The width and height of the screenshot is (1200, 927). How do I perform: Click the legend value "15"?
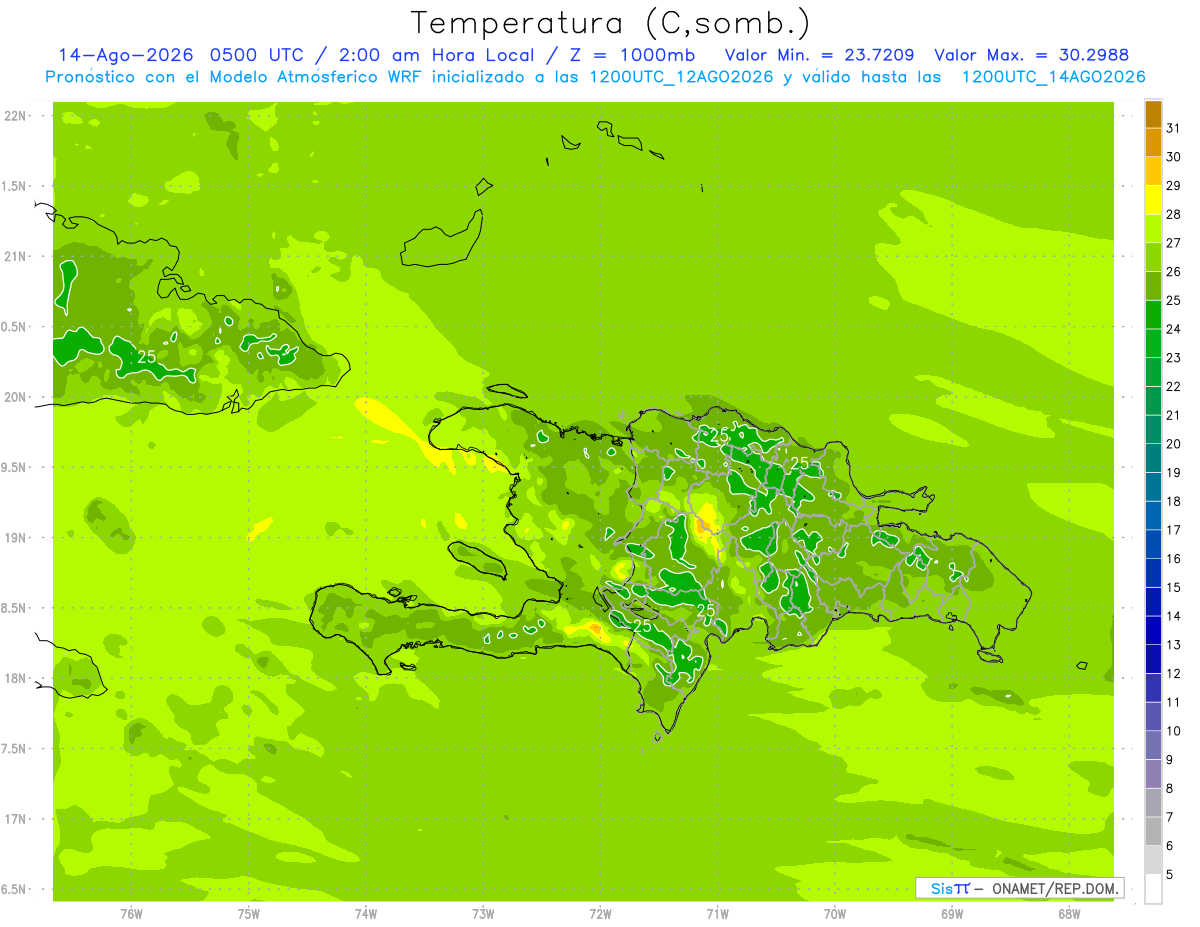(x=1174, y=588)
